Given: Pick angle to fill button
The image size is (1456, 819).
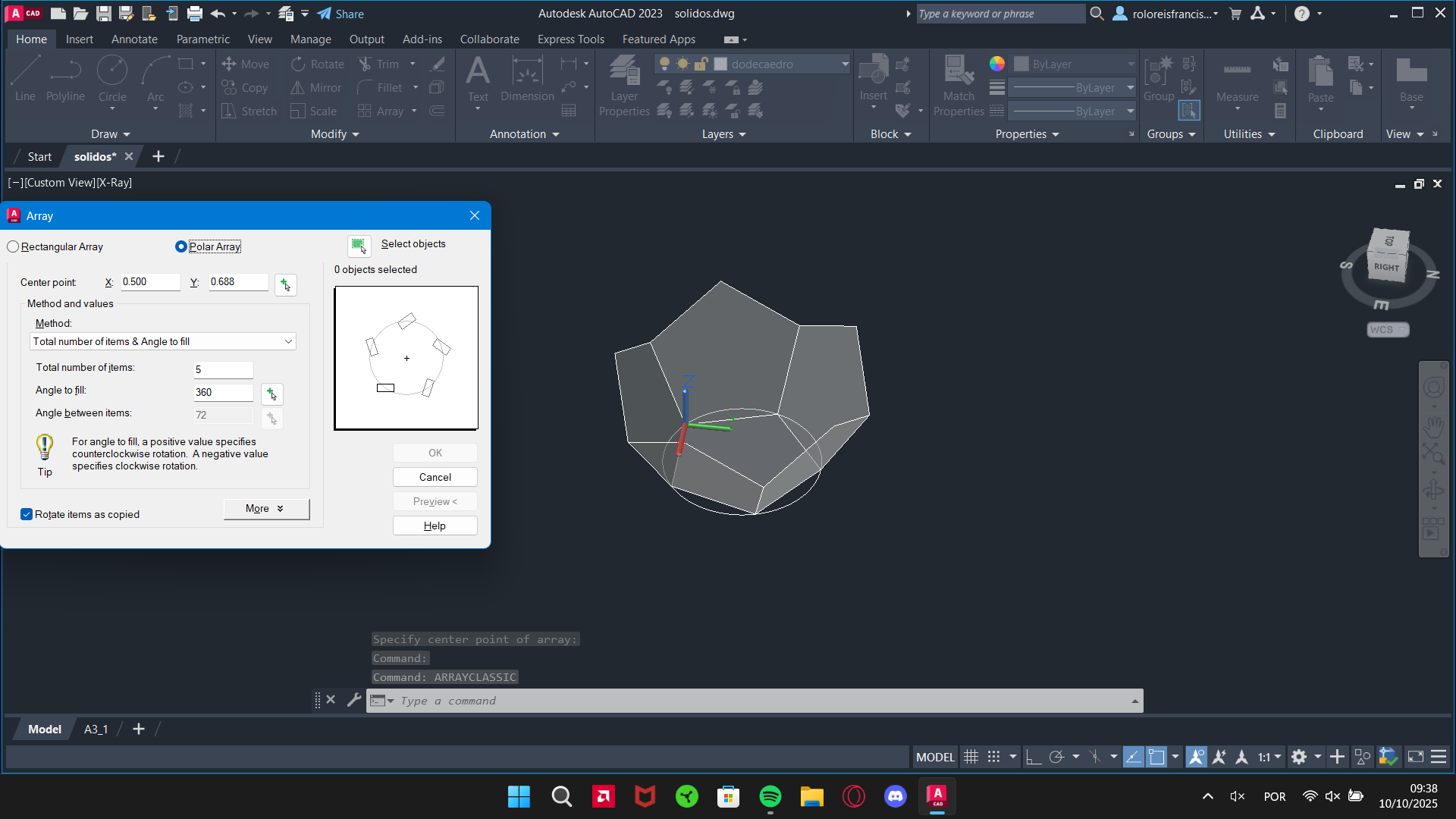Looking at the screenshot, I should 271,394.
